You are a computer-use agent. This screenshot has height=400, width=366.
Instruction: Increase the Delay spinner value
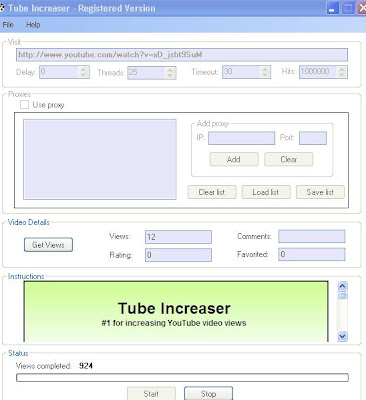tap(84, 69)
